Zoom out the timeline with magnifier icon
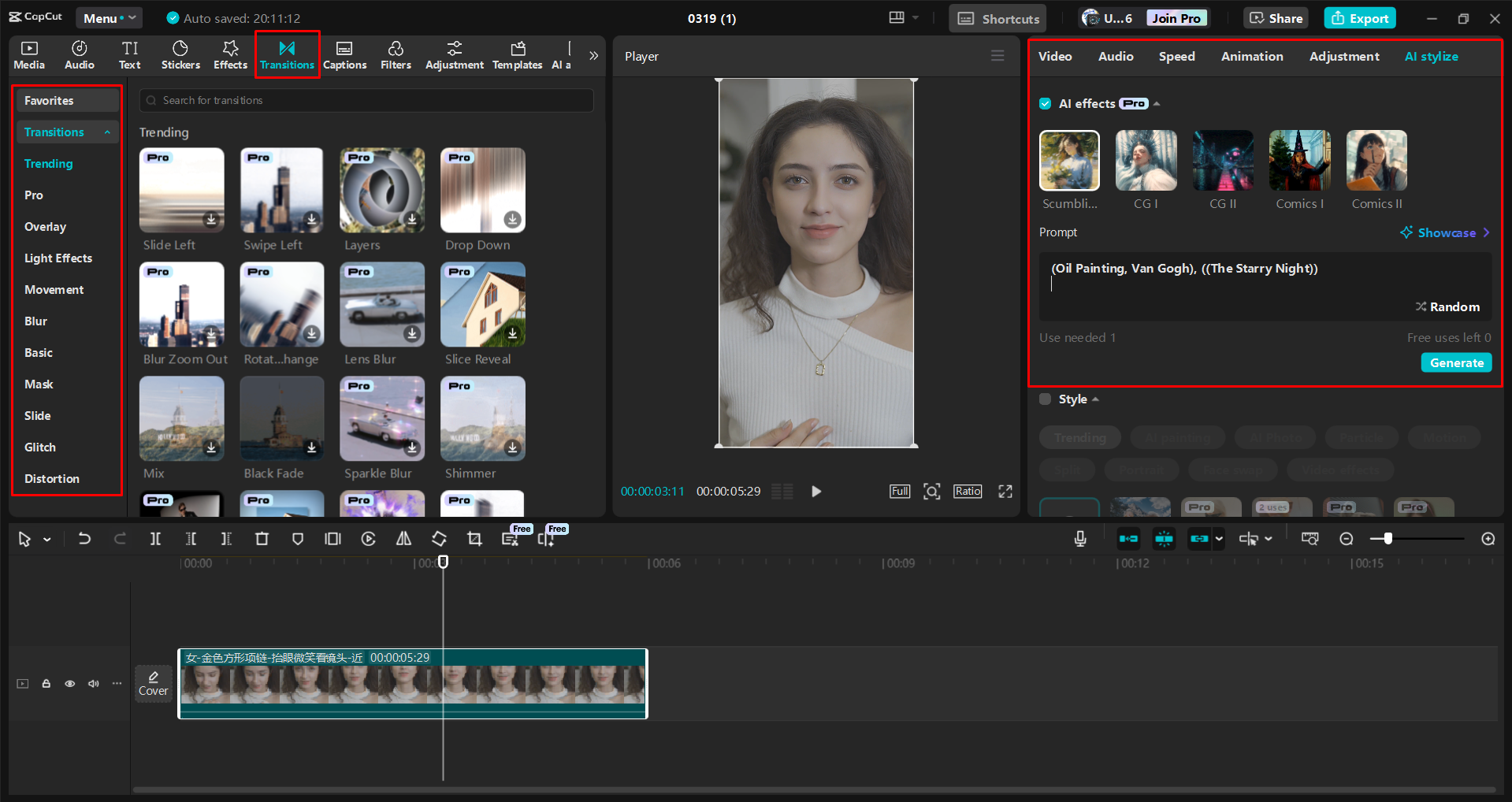1512x802 pixels. (1347, 539)
